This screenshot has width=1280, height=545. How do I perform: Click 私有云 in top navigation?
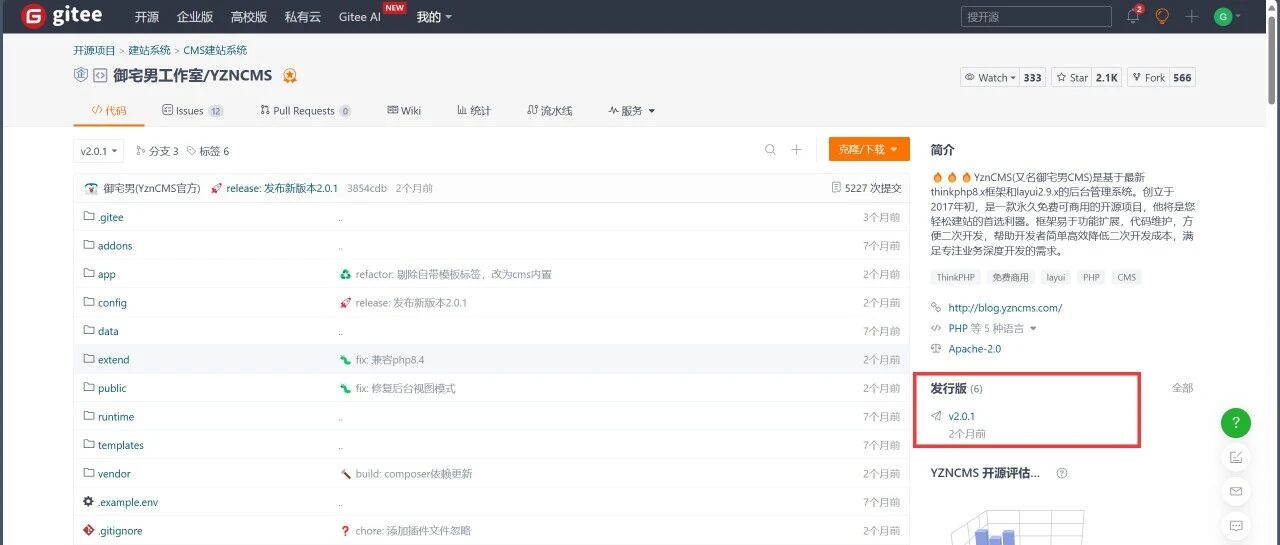303,17
